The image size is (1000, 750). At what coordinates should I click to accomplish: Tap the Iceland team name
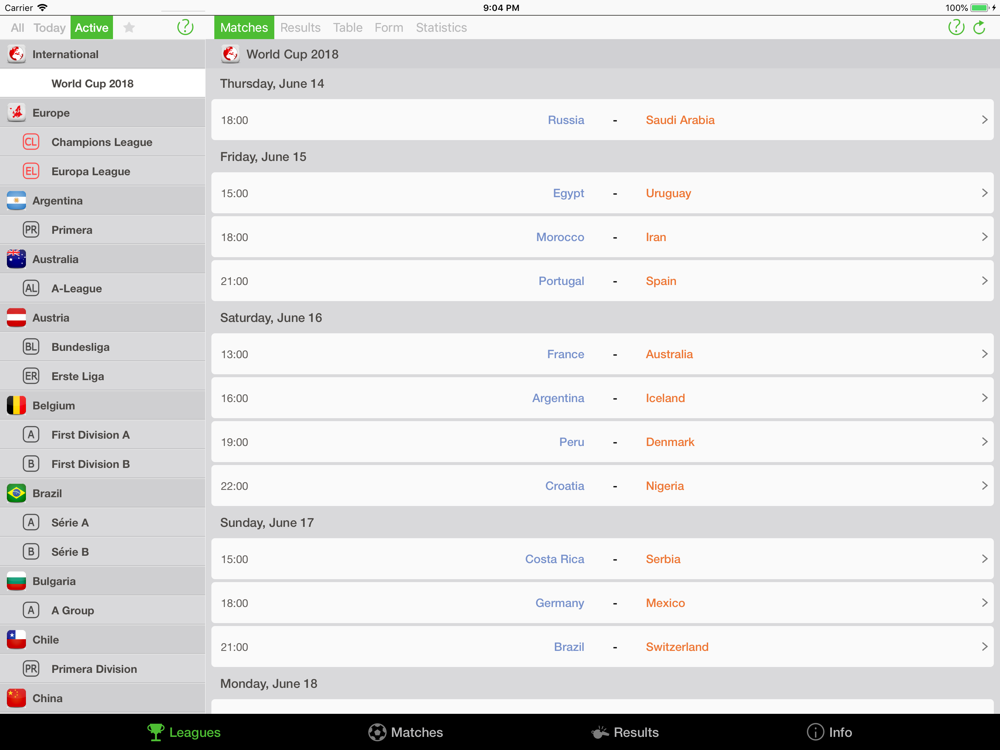[x=665, y=398]
